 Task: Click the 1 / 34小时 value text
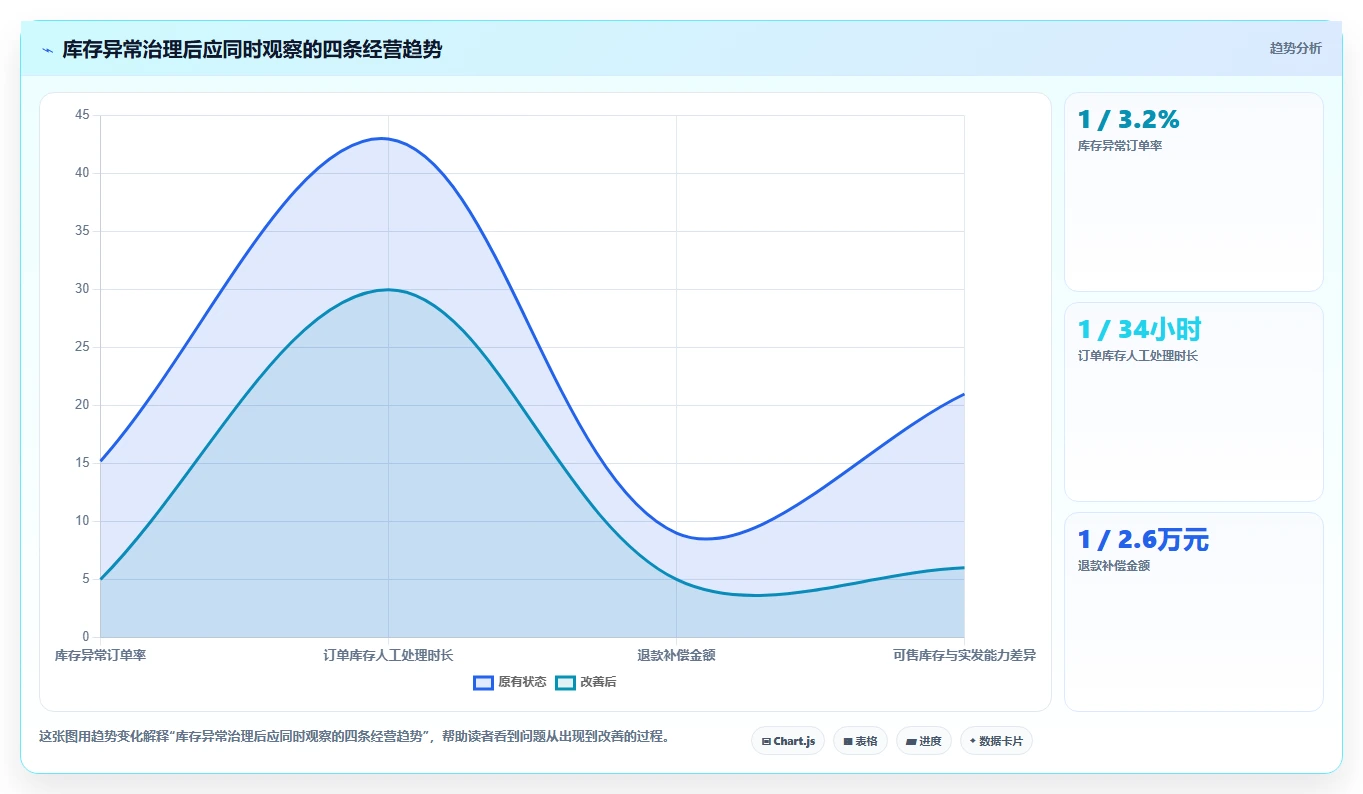click(1139, 329)
